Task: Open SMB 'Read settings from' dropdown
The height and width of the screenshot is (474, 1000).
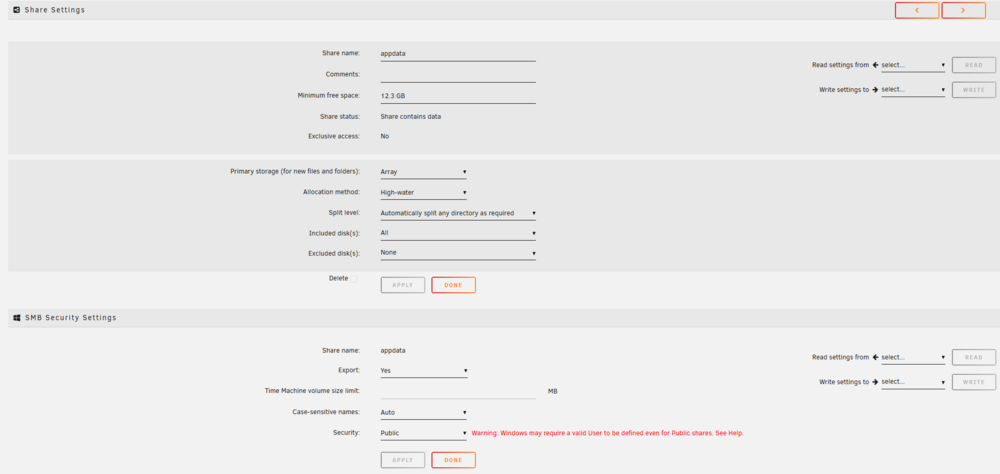Action: tap(913, 358)
